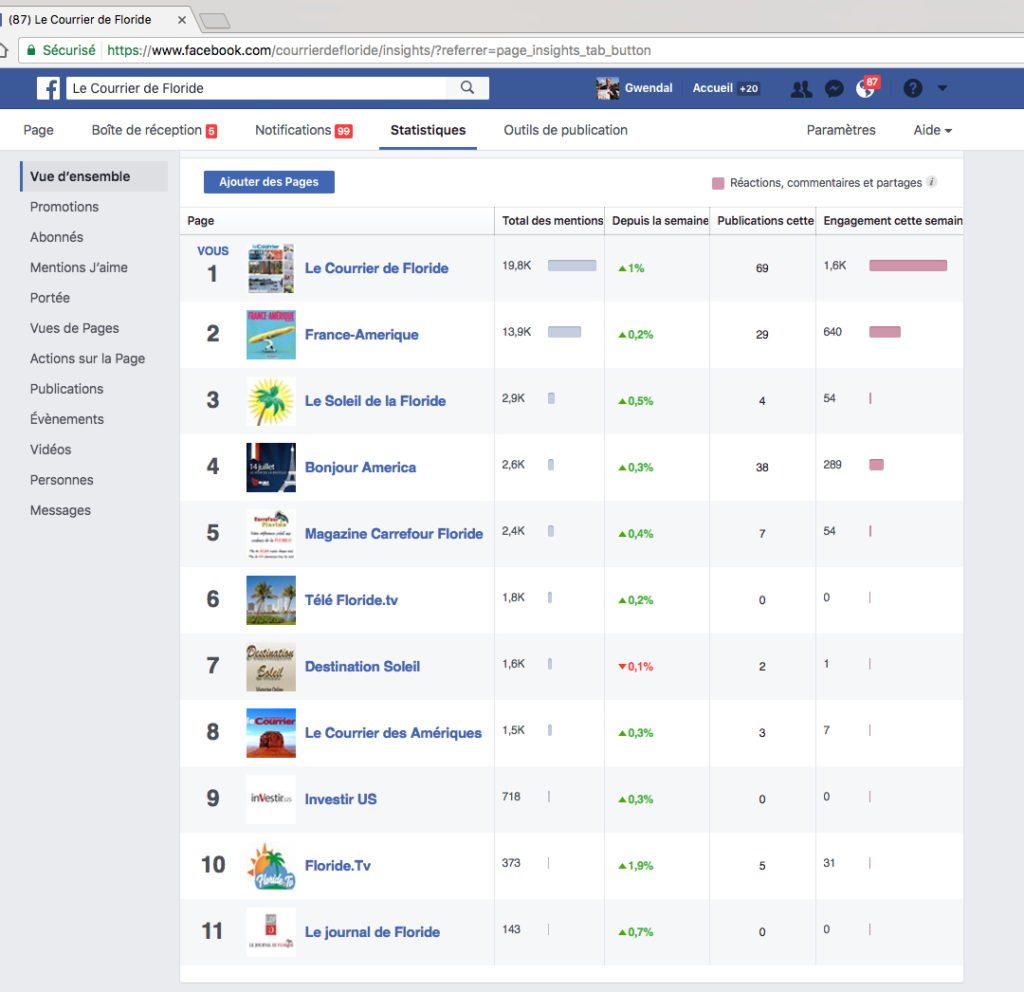Open the Télé Floride.tv link
The image size is (1024, 992).
point(351,600)
